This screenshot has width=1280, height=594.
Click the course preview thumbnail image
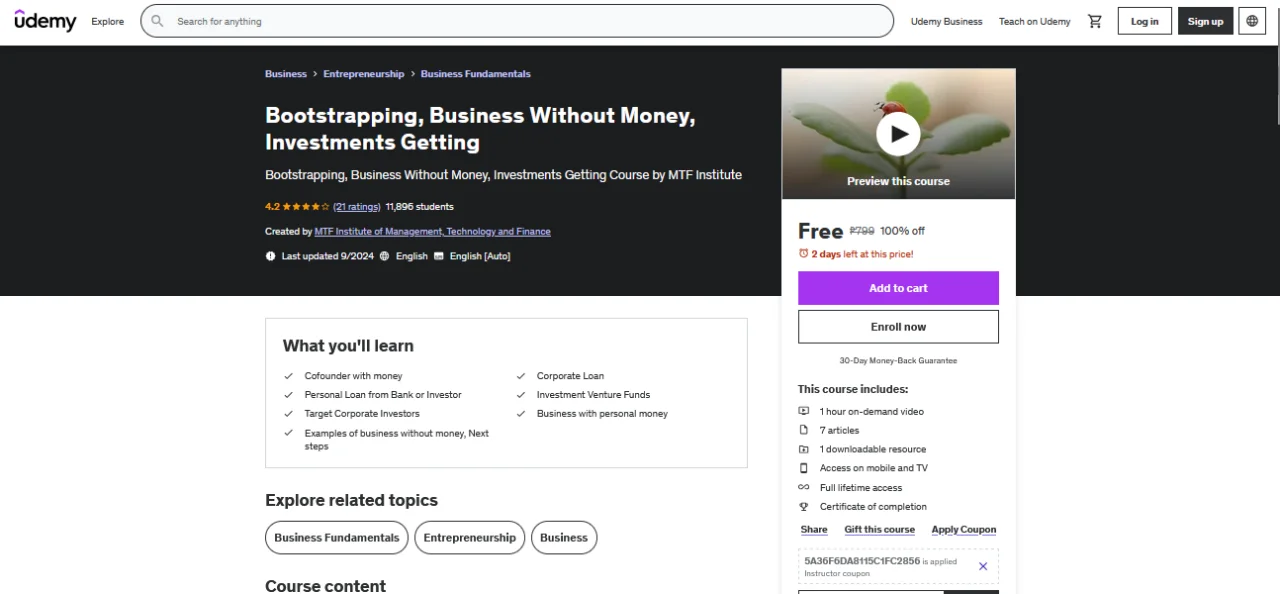click(898, 134)
